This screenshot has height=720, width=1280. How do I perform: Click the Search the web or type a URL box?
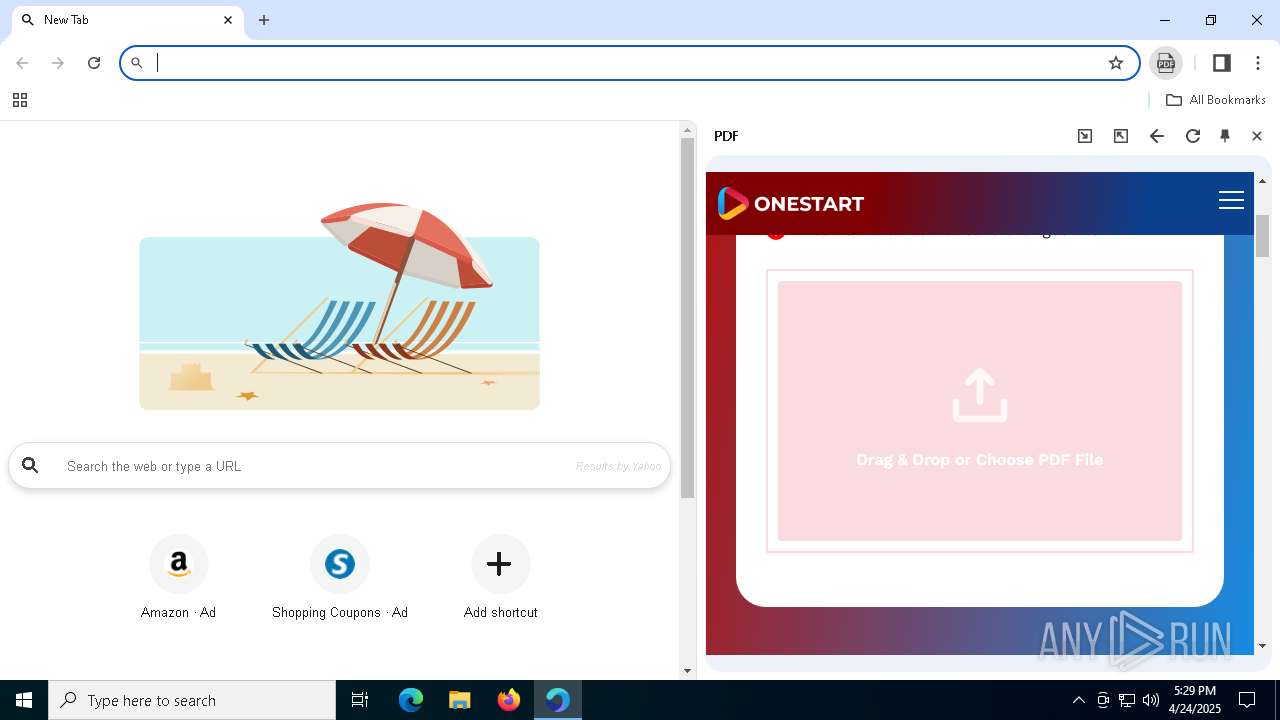tap(339, 466)
